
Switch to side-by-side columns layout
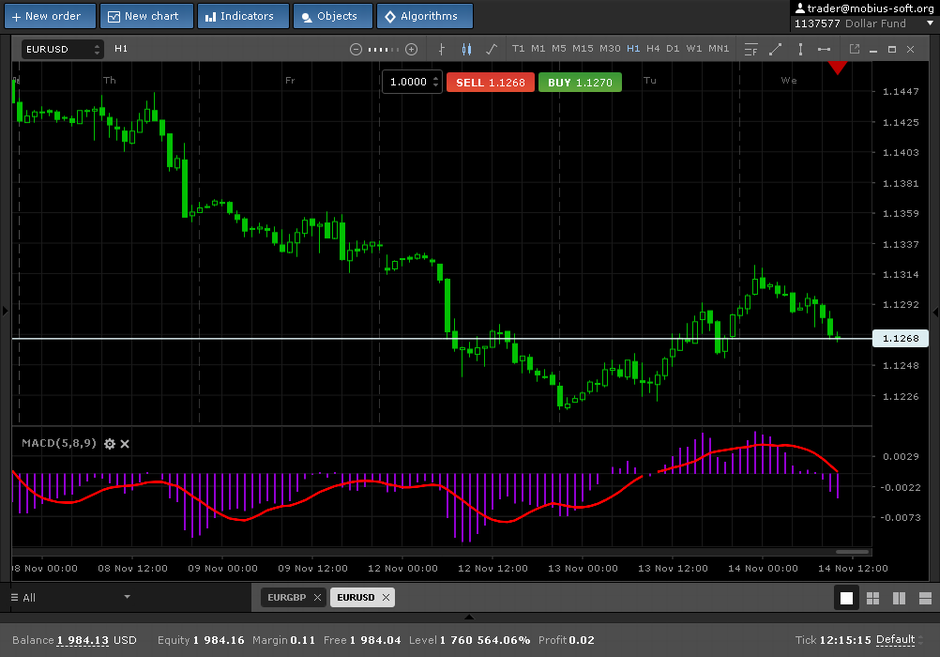click(899, 598)
